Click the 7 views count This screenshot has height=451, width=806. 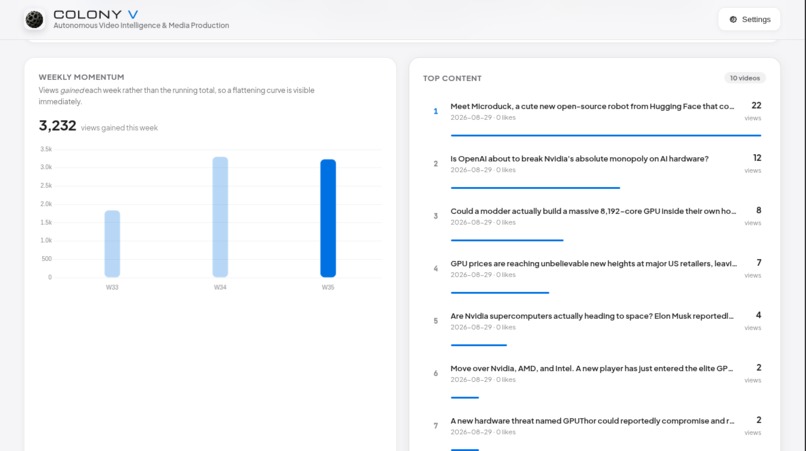coord(759,263)
